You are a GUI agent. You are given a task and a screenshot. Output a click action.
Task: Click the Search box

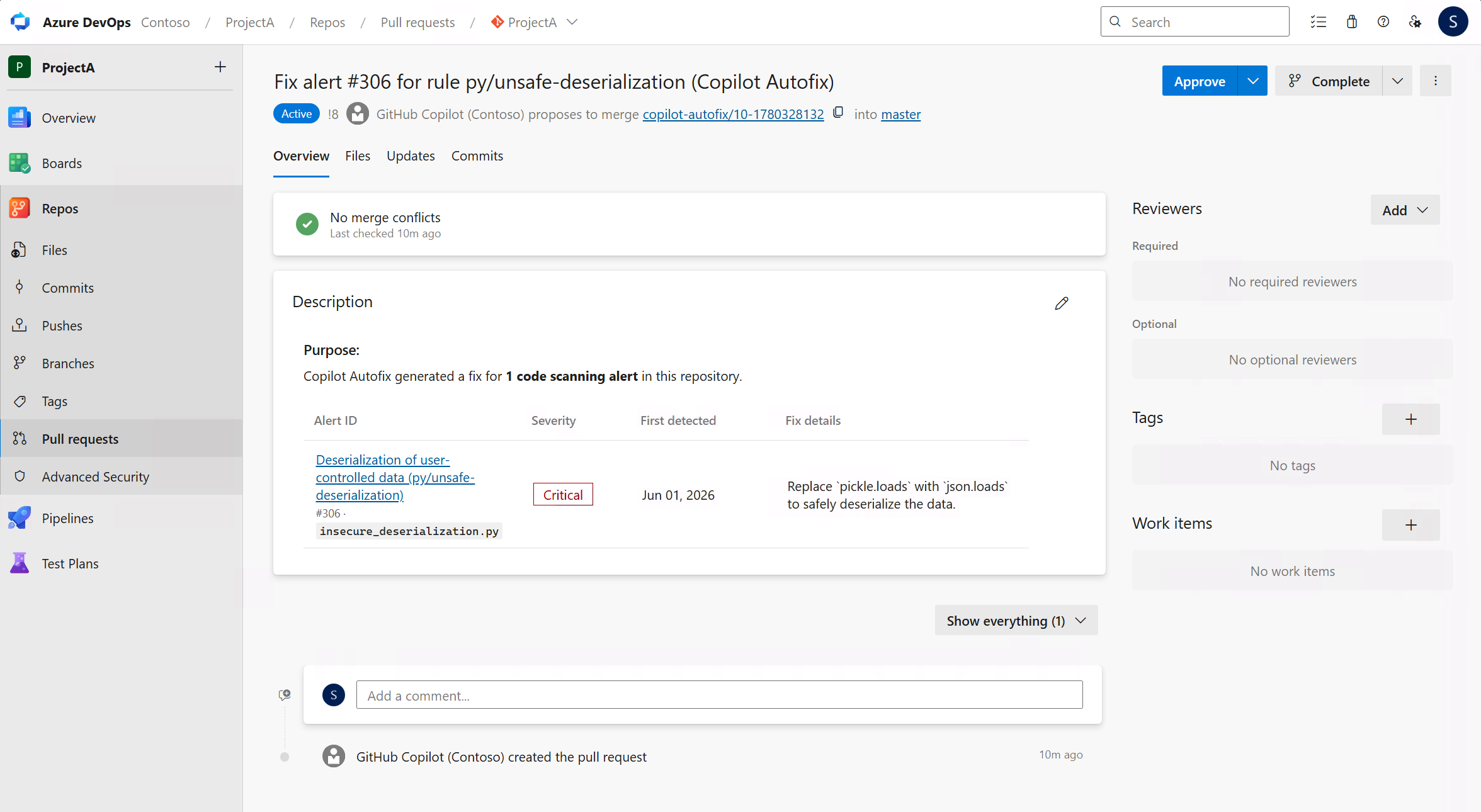click(x=1194, y=22)
